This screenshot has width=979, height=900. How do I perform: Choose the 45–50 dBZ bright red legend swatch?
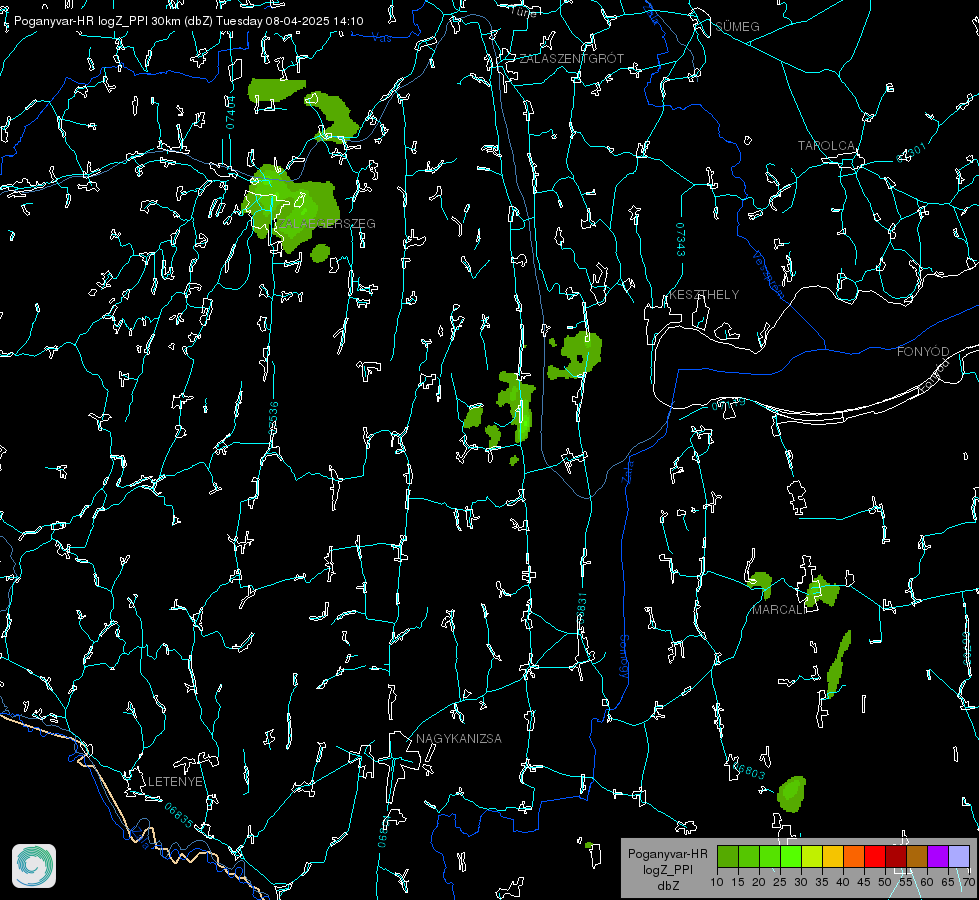click(x=875, y=857)
